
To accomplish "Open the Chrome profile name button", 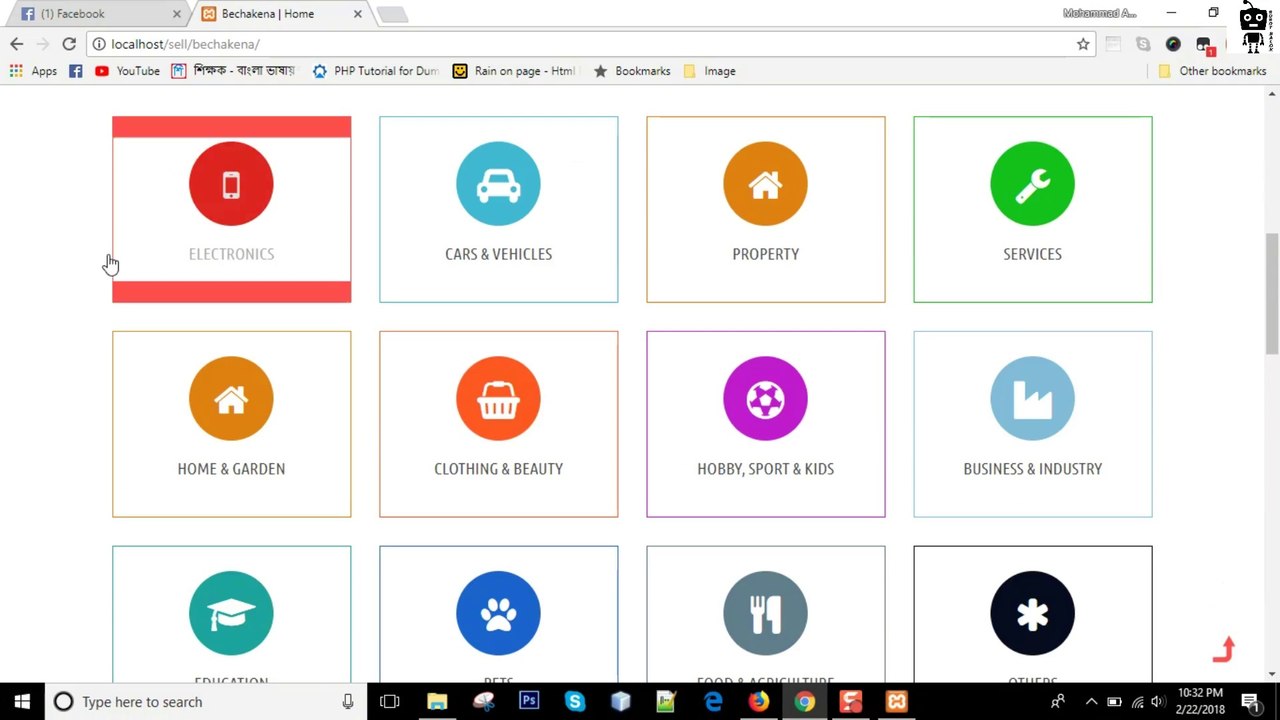I will click(1100, 13).
